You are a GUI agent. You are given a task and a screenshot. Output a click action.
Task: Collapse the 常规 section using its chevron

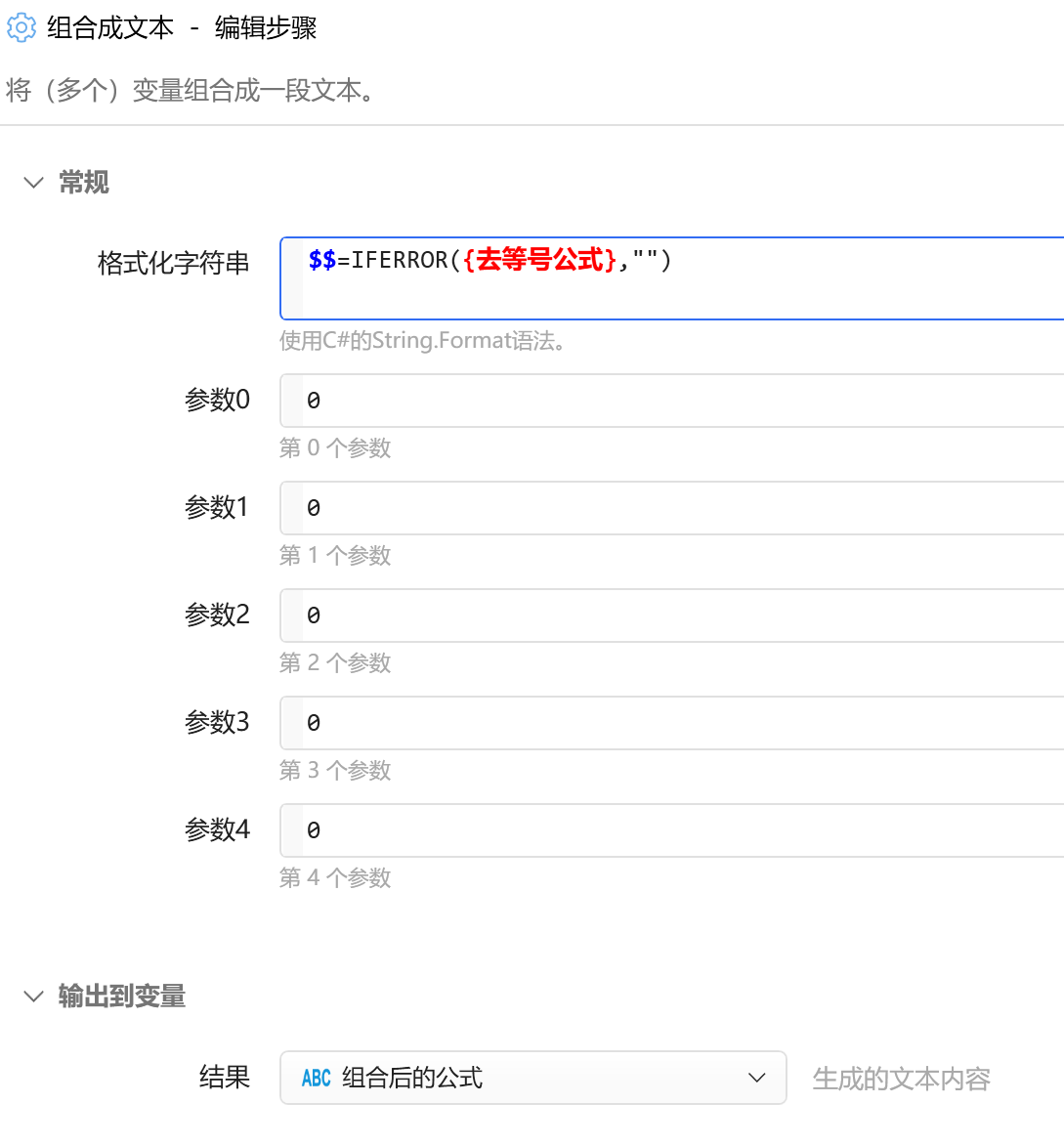coord(33,183)
